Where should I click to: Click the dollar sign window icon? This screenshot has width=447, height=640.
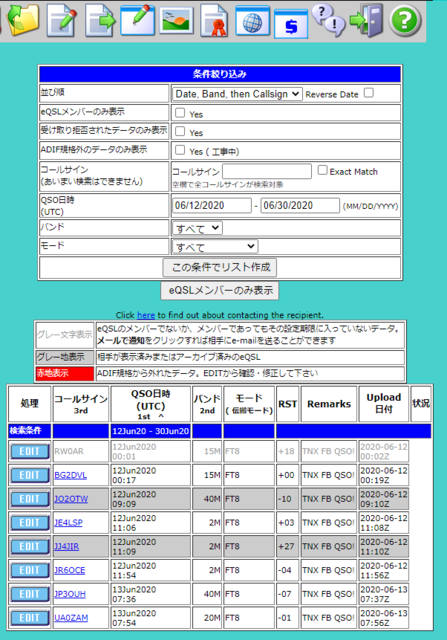[x=291, y=24]
